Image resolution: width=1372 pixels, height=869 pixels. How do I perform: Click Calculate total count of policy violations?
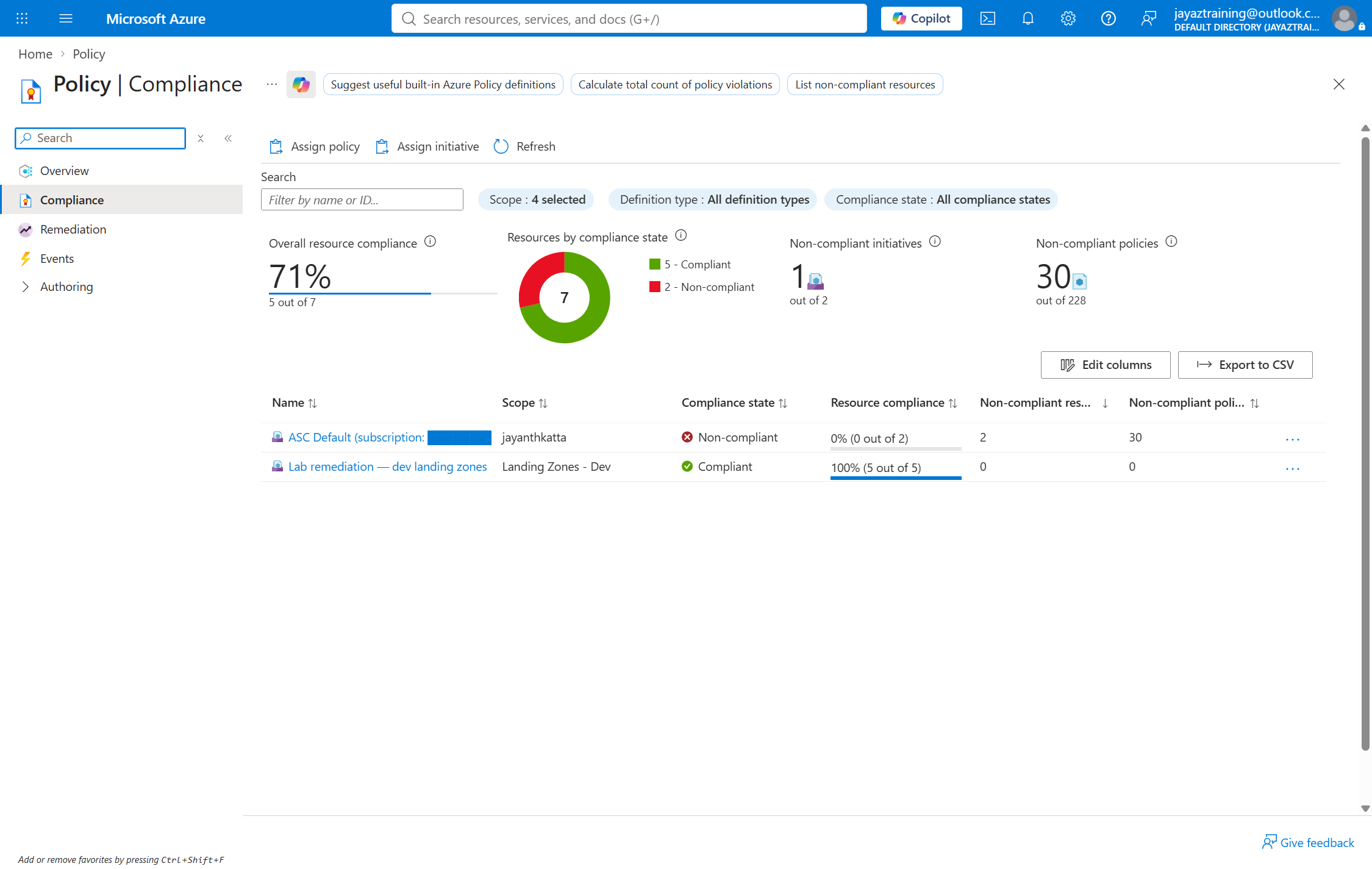[675, 84]
